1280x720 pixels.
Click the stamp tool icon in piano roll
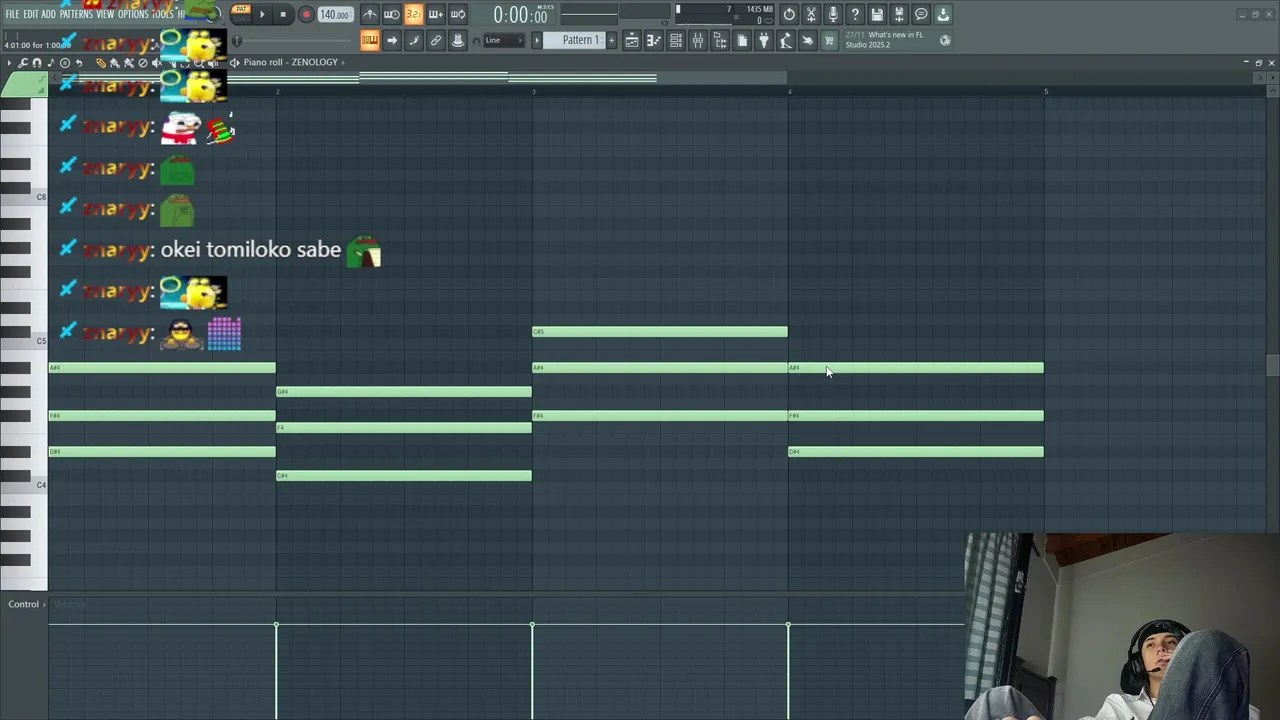tap(65, 63)
